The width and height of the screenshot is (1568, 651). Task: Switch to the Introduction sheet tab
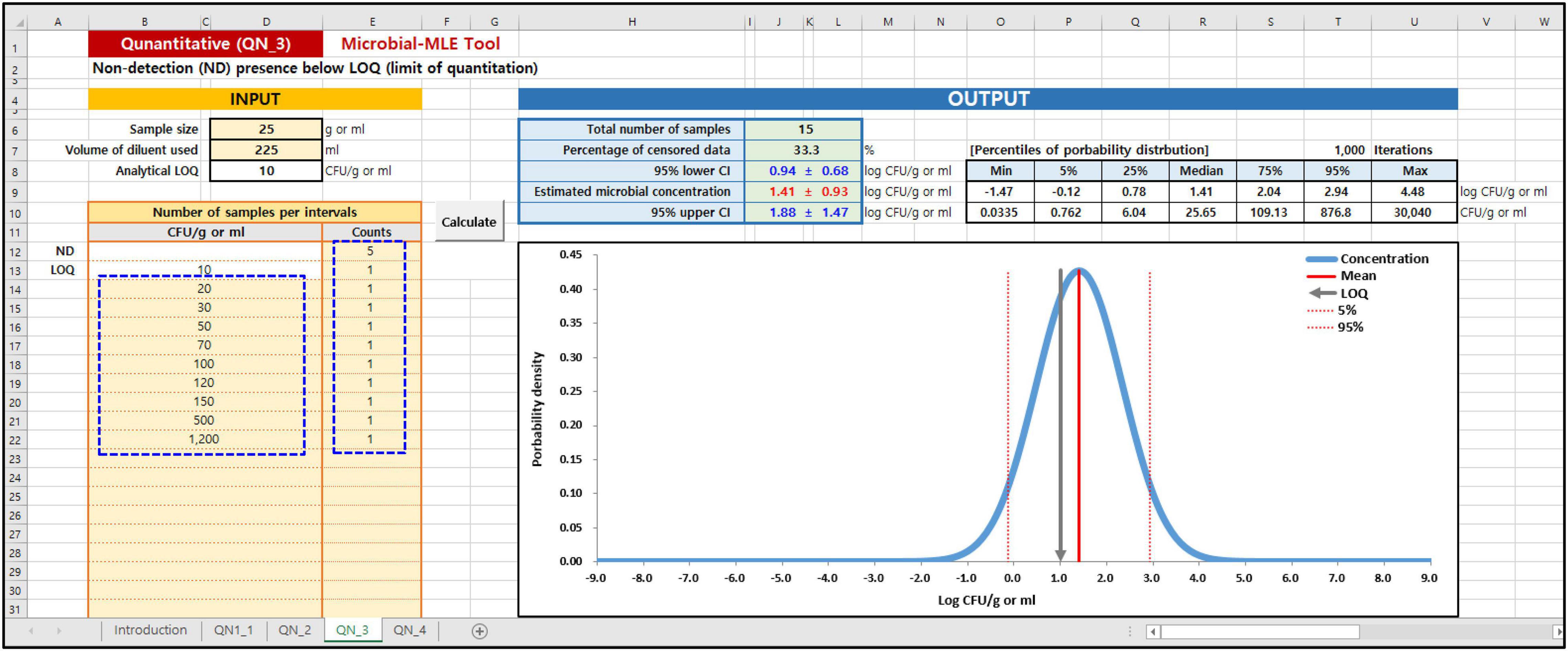point(150,630)
